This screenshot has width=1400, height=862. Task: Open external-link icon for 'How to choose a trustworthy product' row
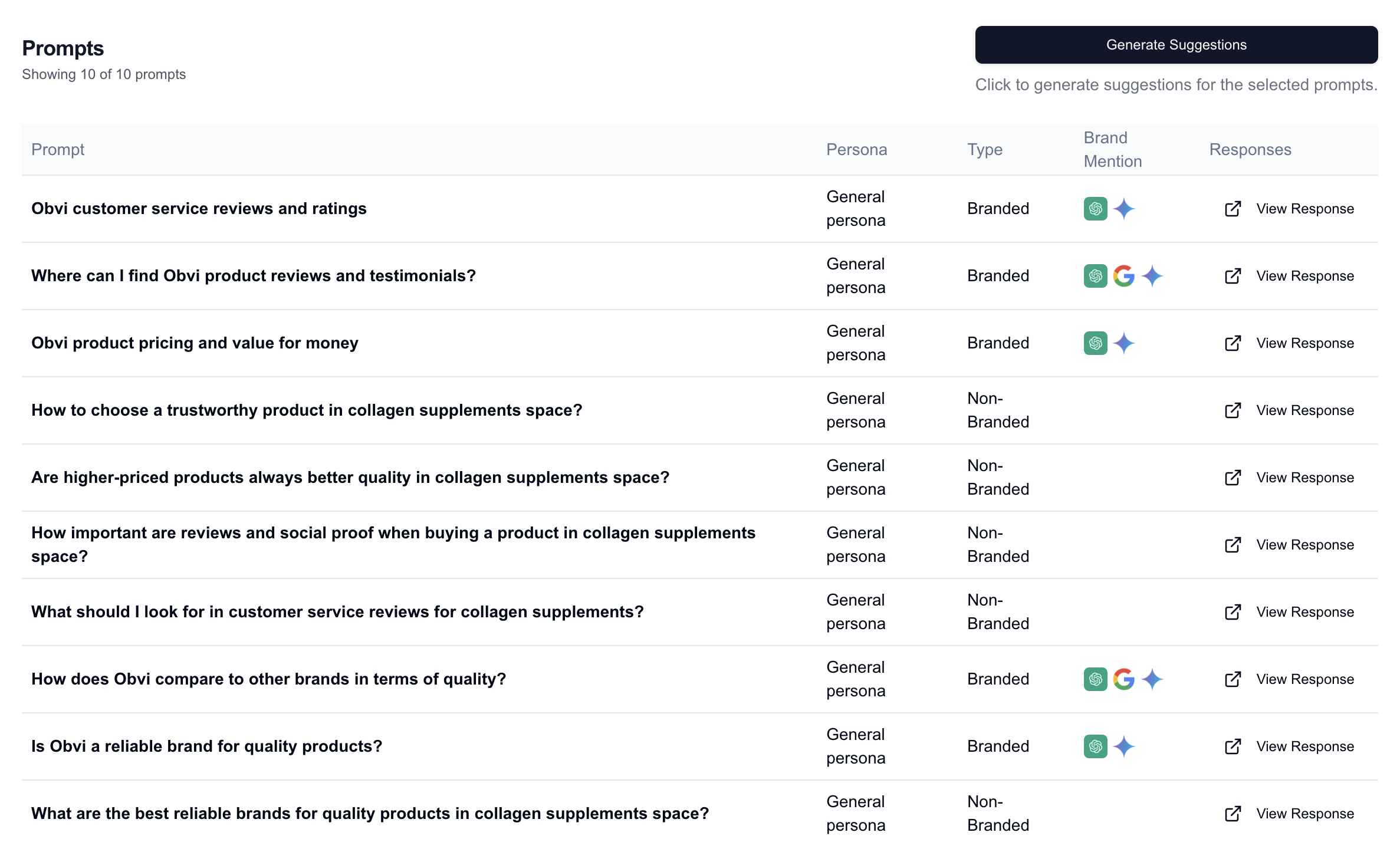coord(1233,410)
